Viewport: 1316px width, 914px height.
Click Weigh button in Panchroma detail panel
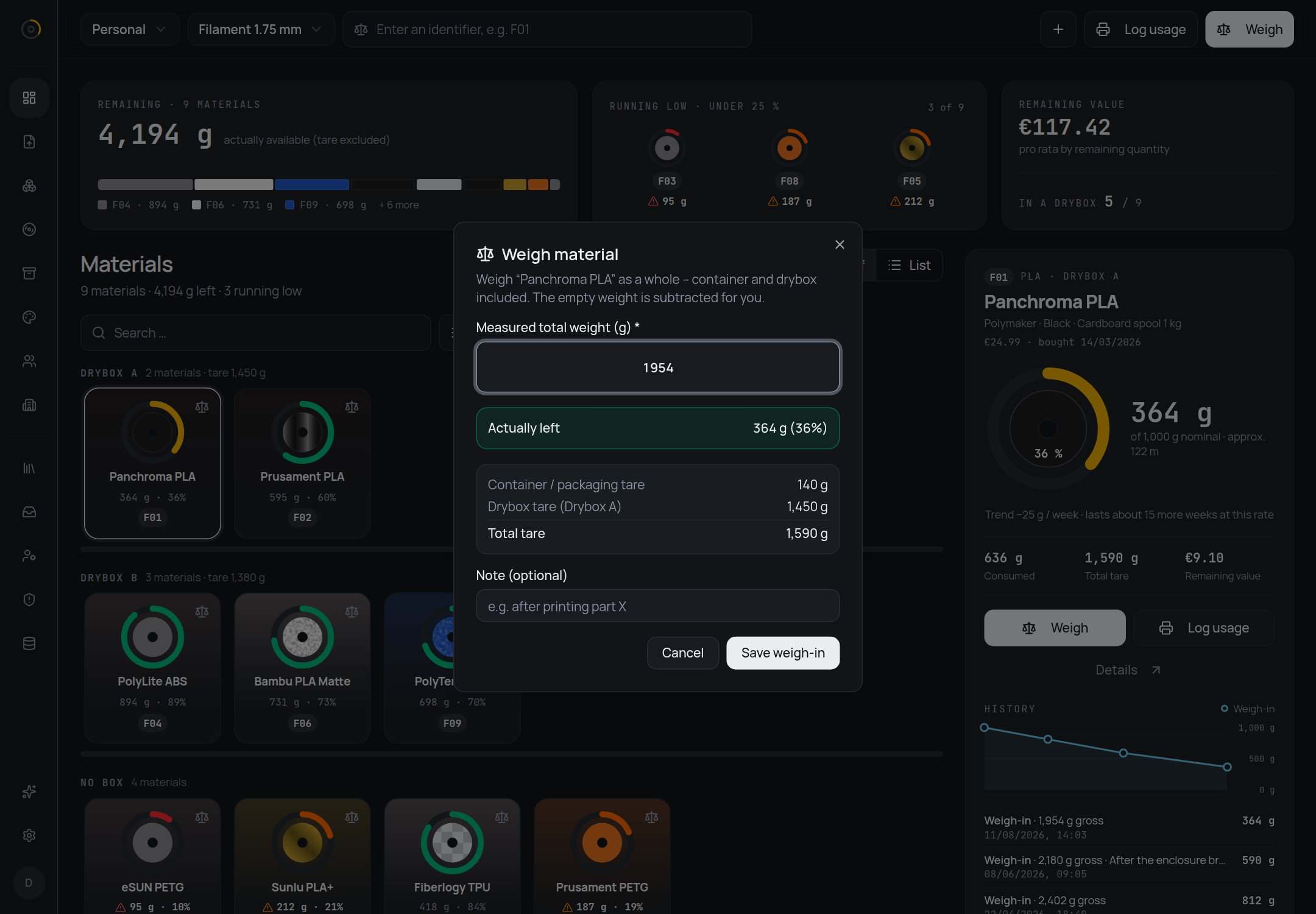point(1055,628)
